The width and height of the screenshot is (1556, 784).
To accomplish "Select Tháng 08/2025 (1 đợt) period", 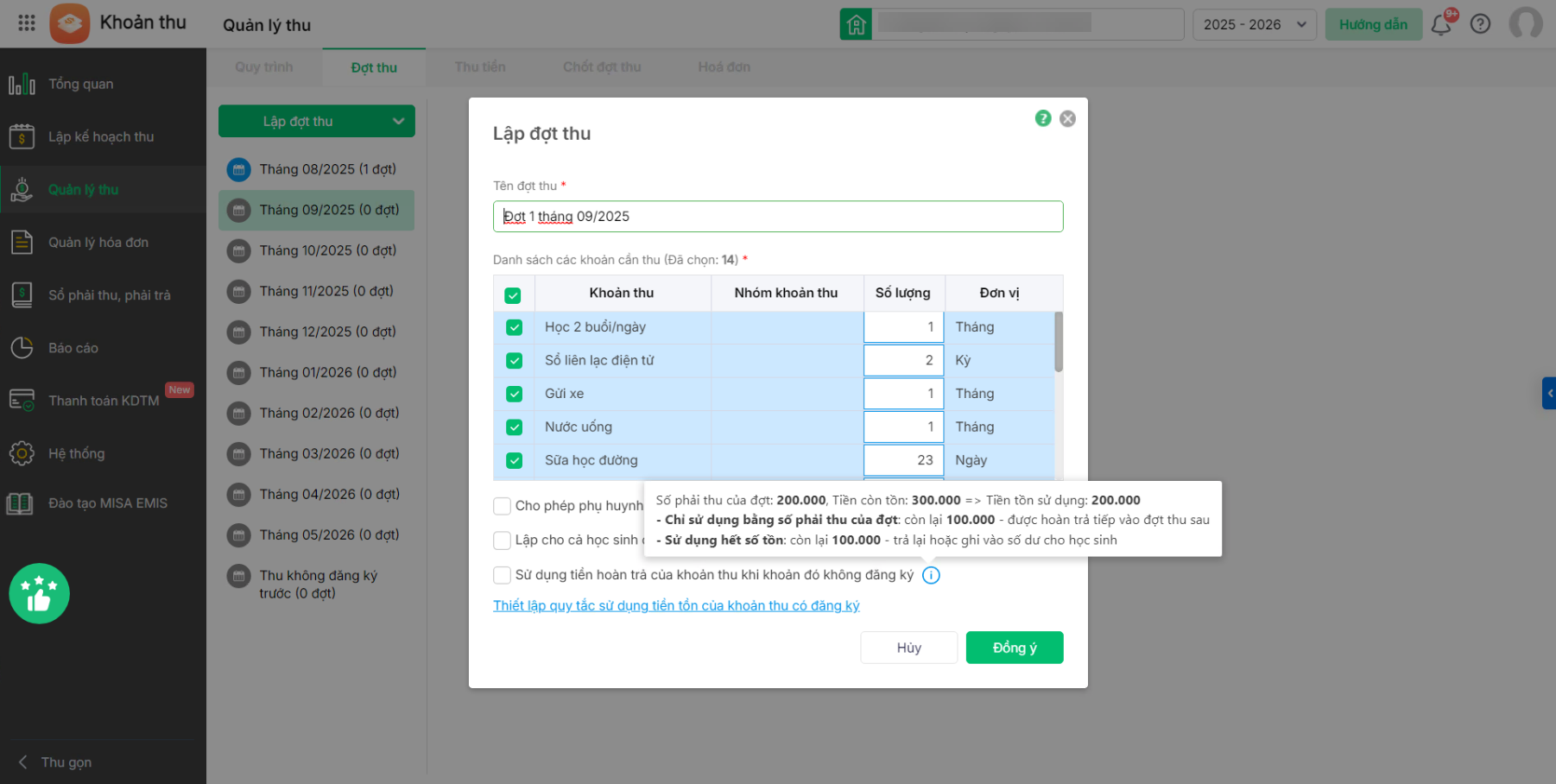I will coord(317,169).
